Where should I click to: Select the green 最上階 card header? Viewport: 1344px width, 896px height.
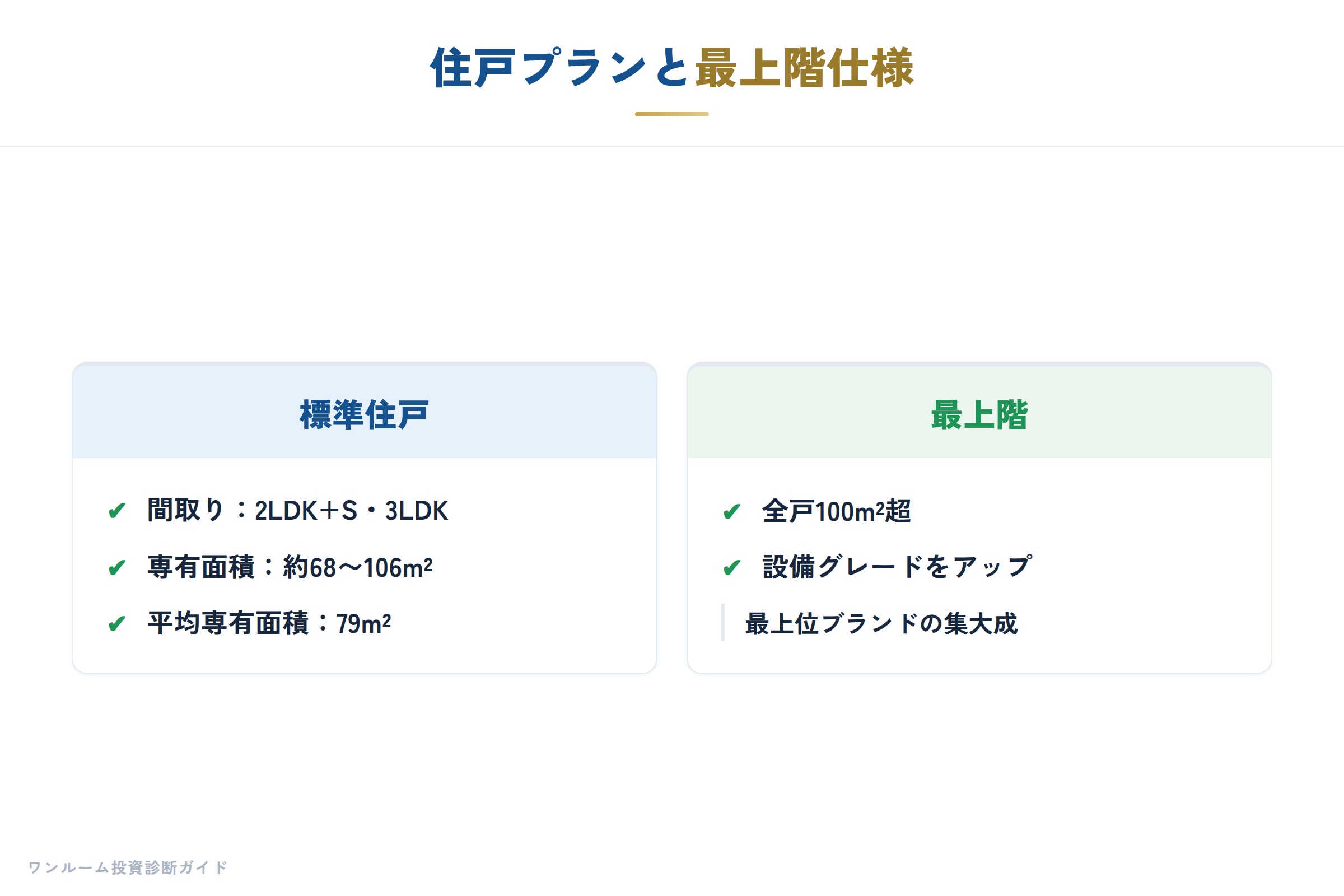tap(979, 412)
